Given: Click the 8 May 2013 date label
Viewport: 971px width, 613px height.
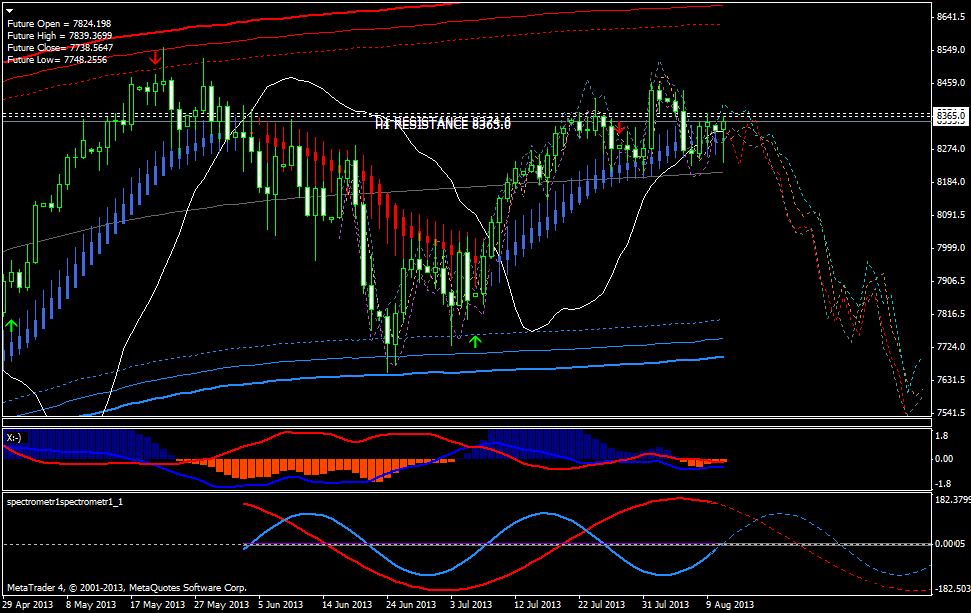Looking at the screenshot, I should (x=90, y=604).
